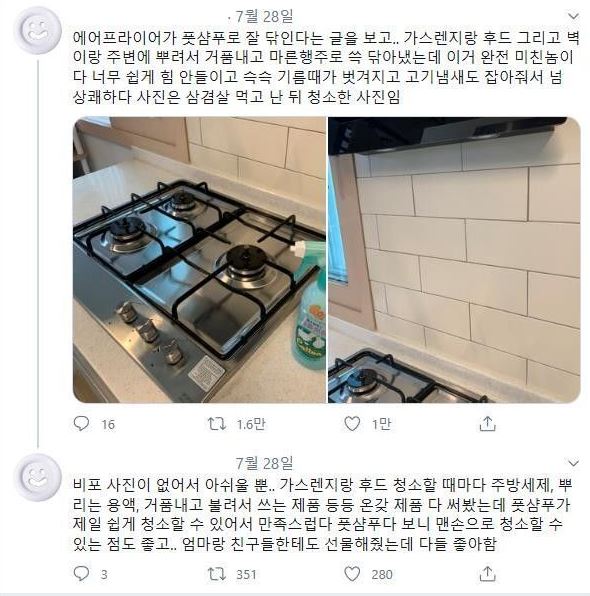Open the second tweet author's smiley avatar

[x=38, y=477]
